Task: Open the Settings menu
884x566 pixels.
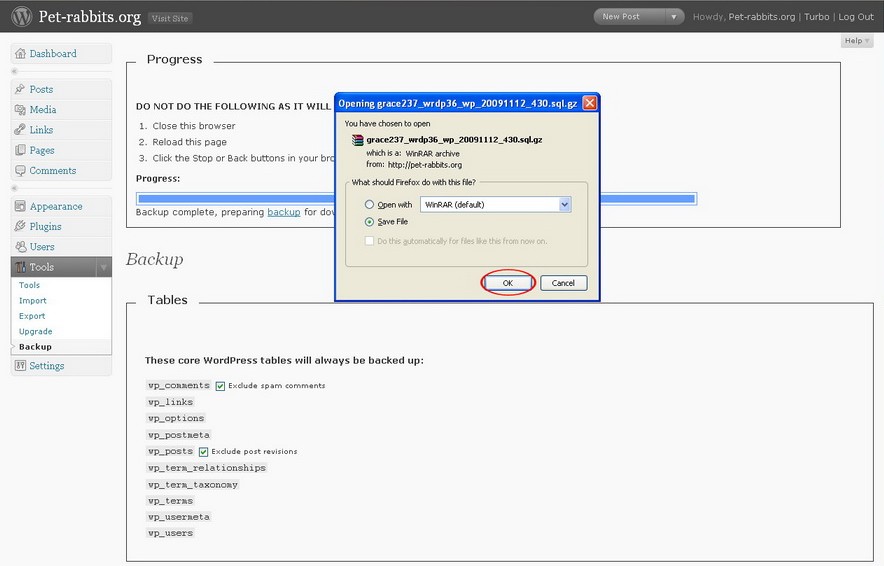Action: point(46,365)
